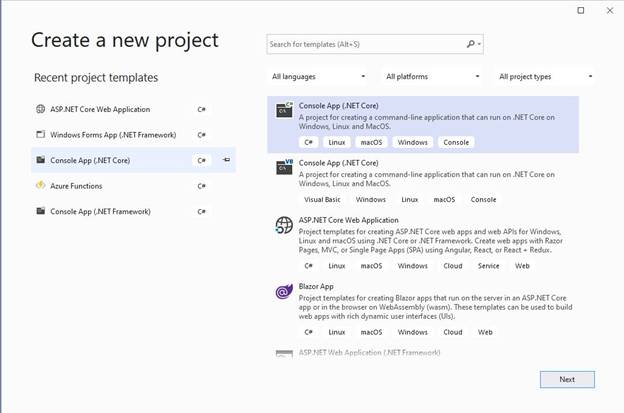Screen dimensions: 624x413
Task: Click the Windows tag under Blazor App
Action: 412,332
